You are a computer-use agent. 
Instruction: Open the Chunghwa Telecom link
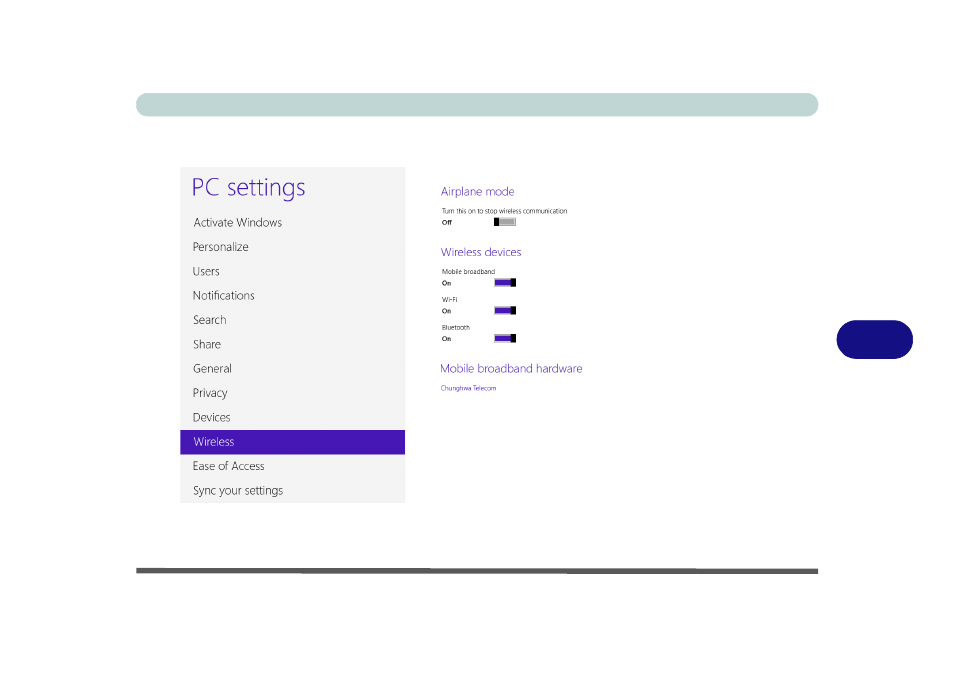pyautogui.click(x=468, y=388)
